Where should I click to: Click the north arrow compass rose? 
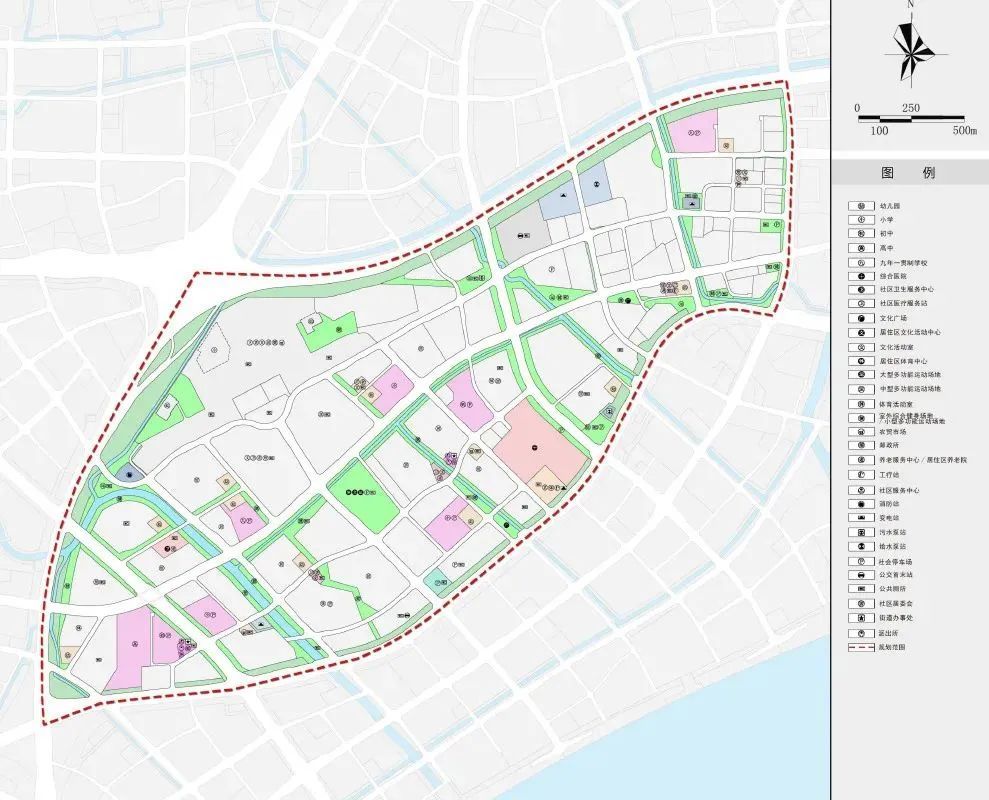[911, 54]
